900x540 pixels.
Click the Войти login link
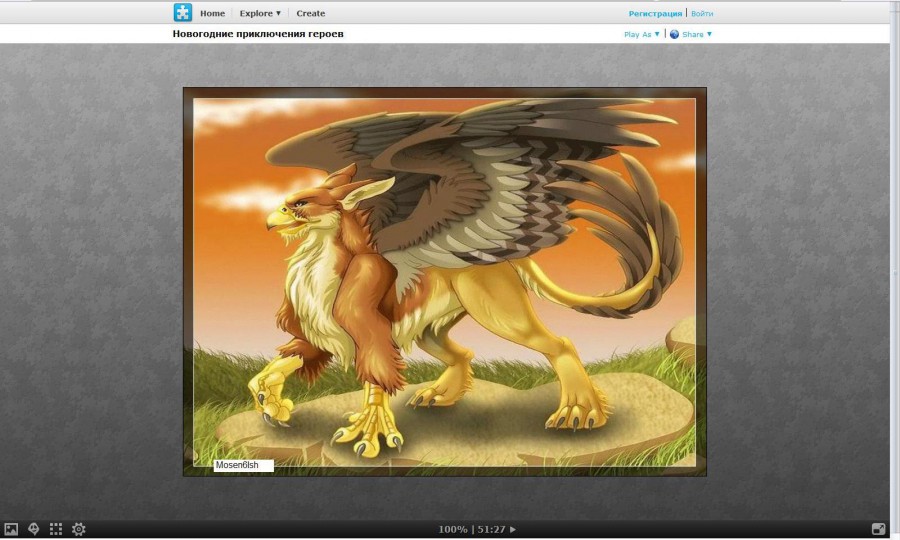click(702, 13)
